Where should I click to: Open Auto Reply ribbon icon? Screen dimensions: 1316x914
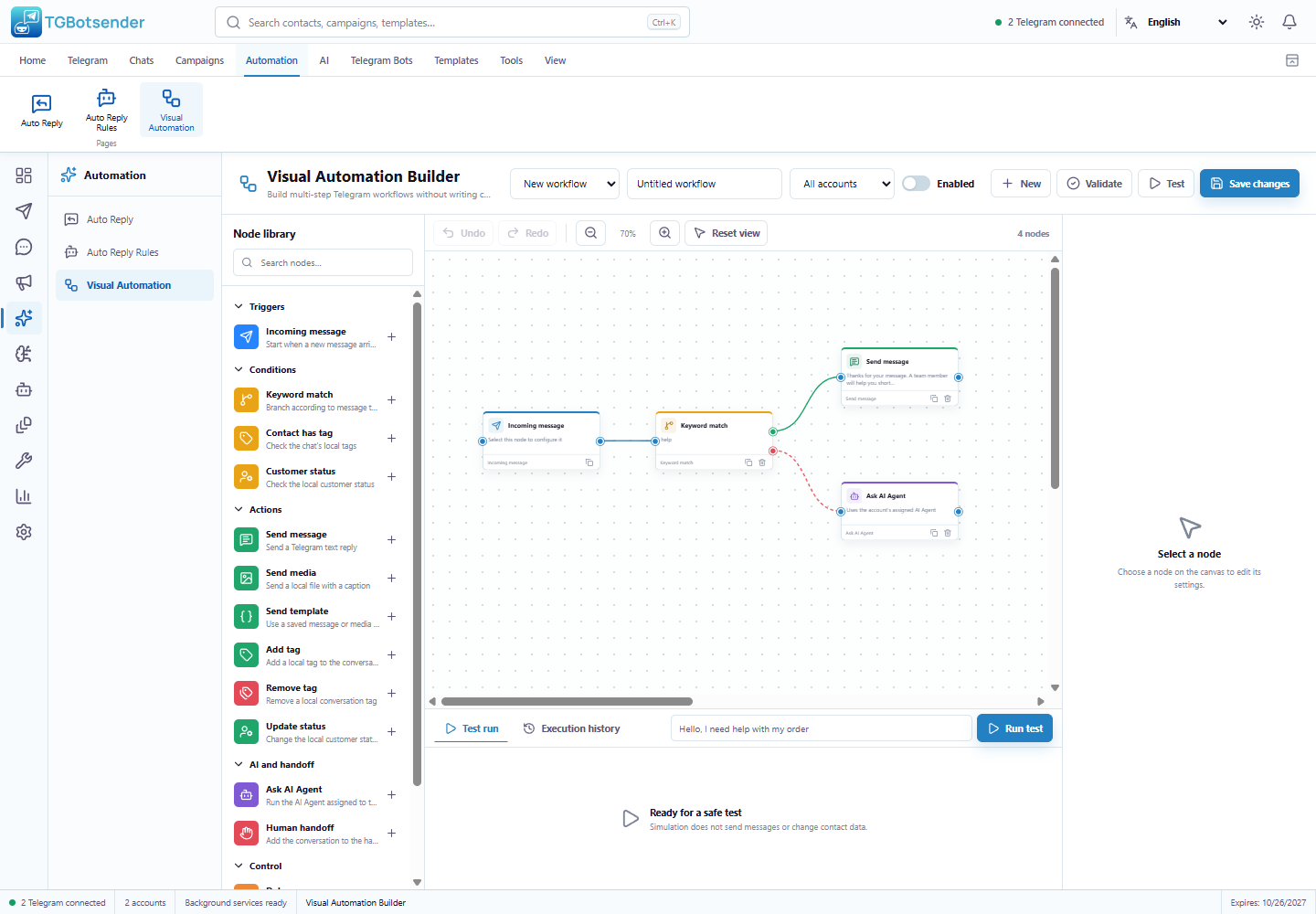(x=42, y=110)
